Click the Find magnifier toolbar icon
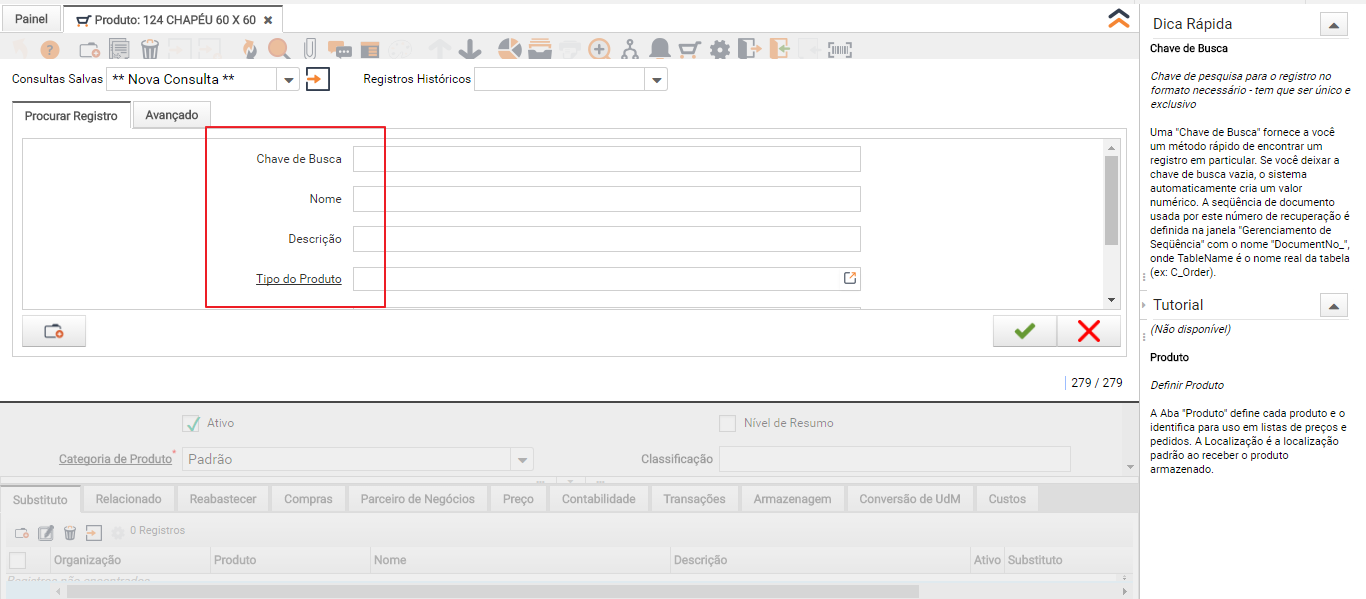 279,49
